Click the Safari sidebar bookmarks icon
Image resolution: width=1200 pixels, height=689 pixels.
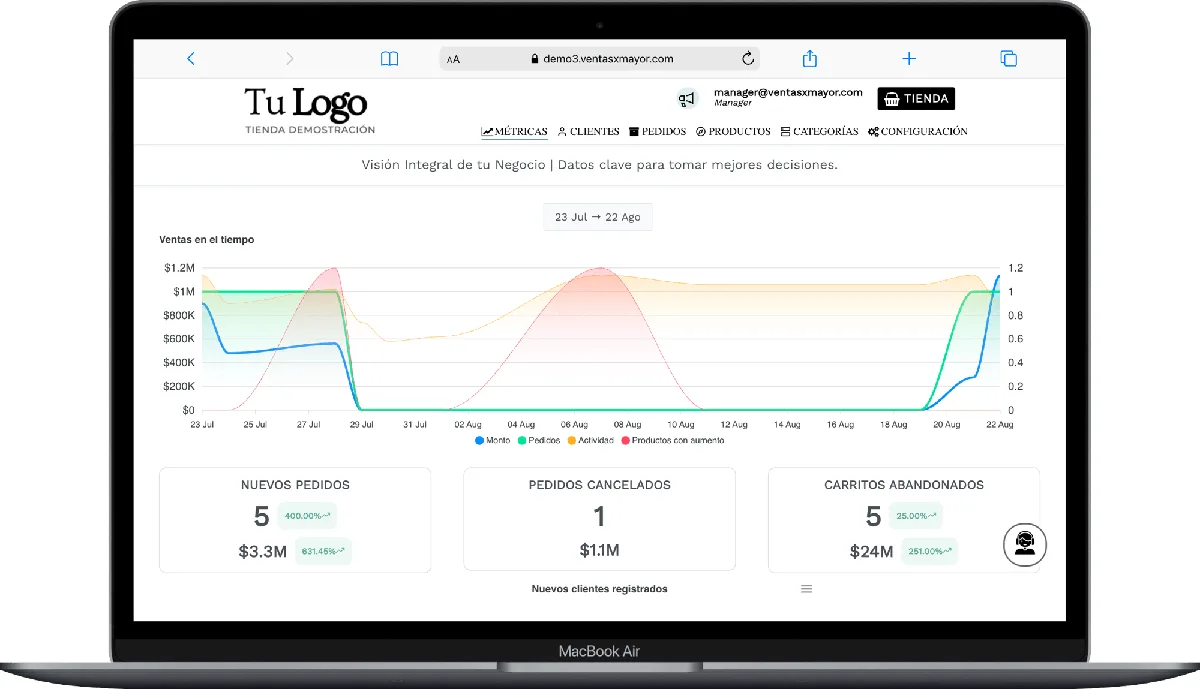(x=388, y=58)
